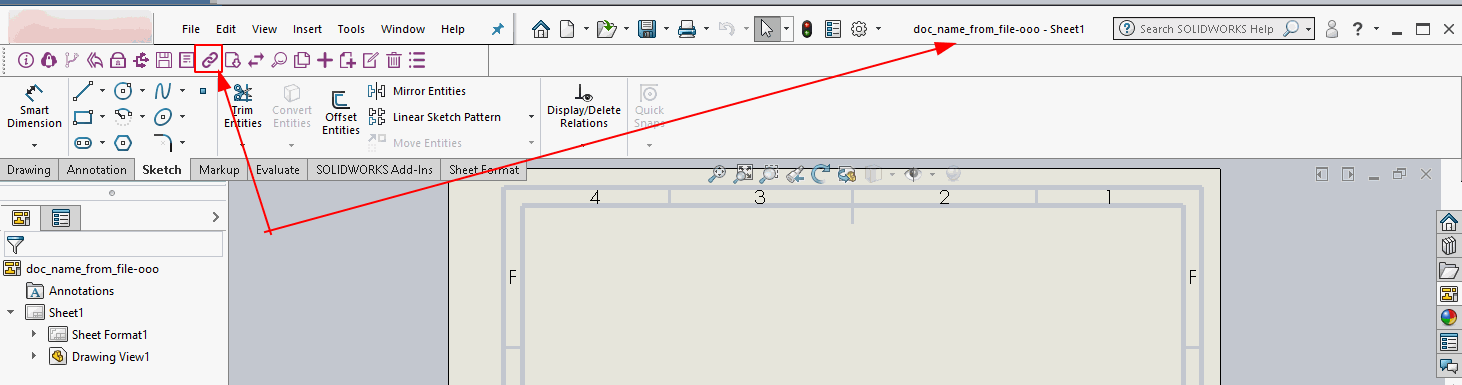This screenshot has width=1462, height=385.
Task: Switch to the SOLIDWORKS Add-Ins tab
Action: click(x=375, y=170)
